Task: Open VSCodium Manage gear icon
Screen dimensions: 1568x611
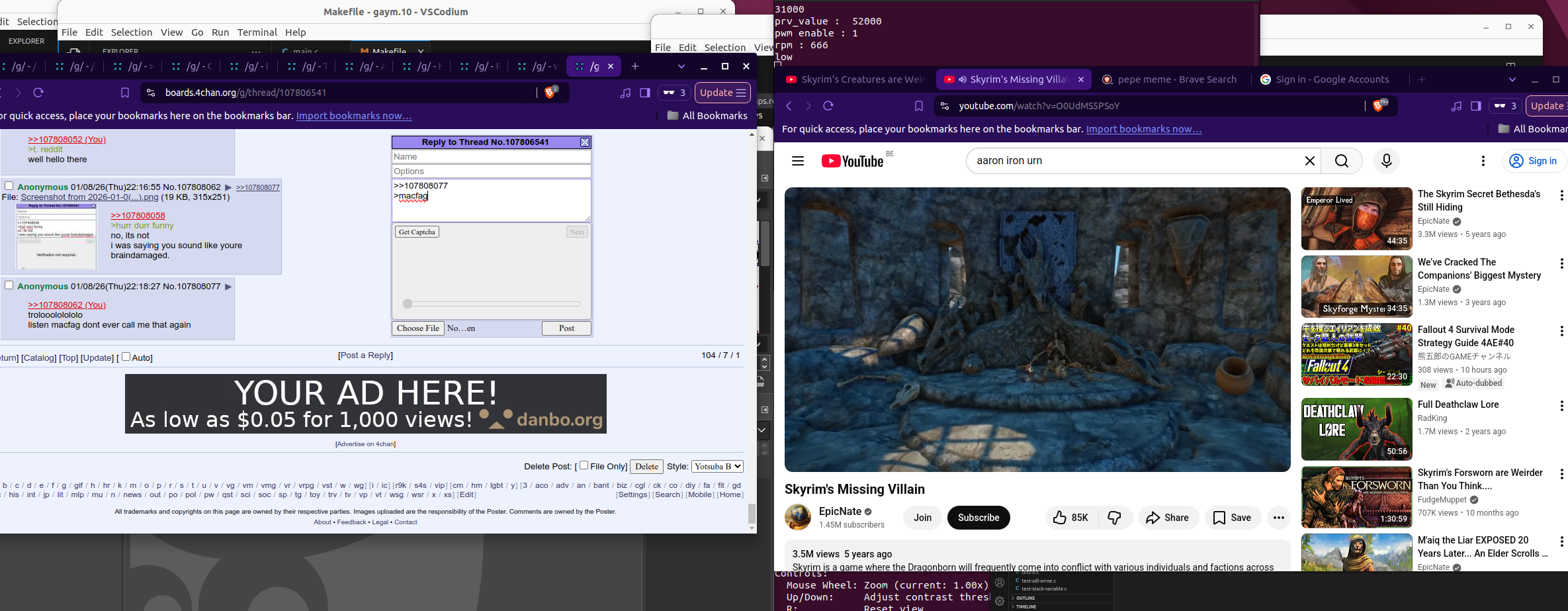Action: [x=1000, y=601]
